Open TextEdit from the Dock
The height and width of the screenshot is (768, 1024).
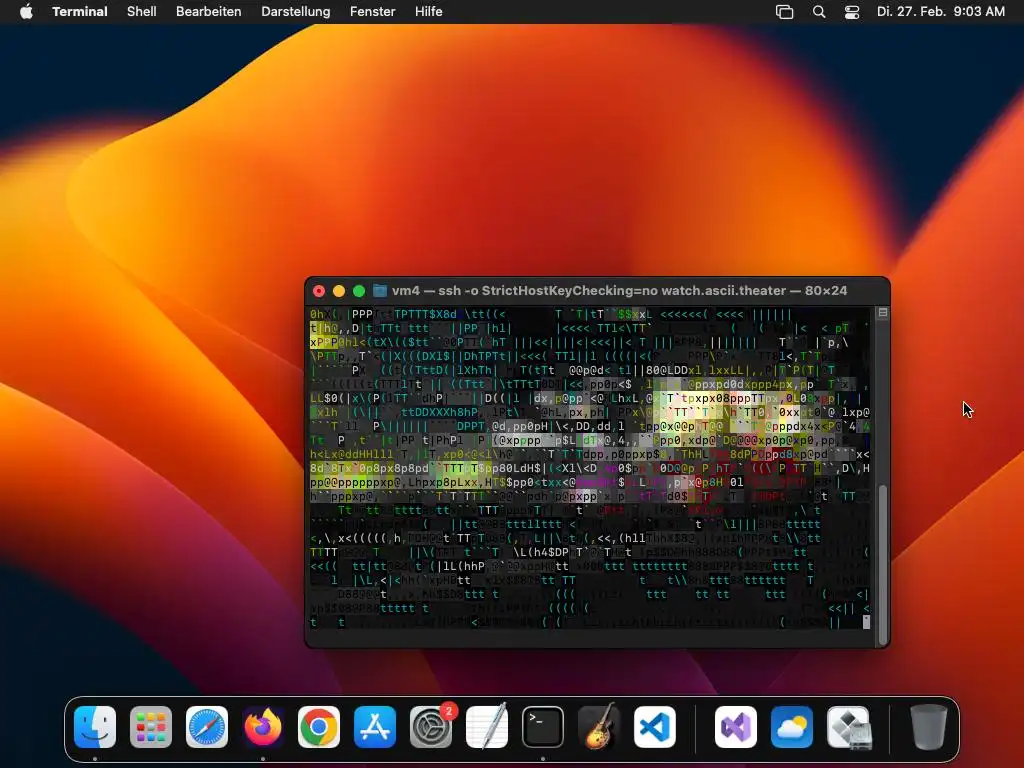pos(487,727)
